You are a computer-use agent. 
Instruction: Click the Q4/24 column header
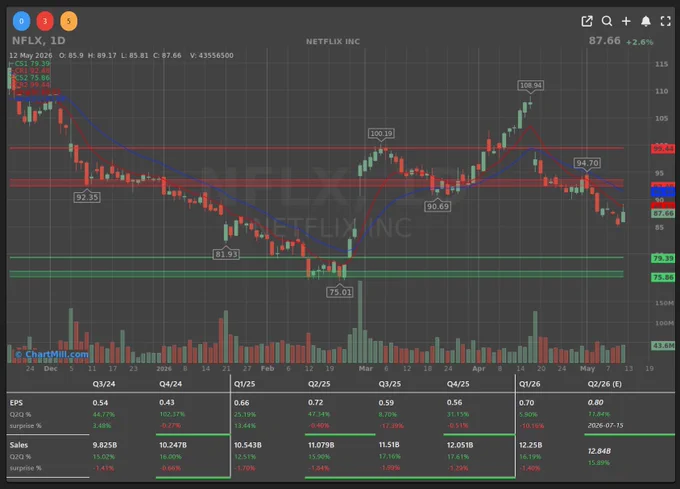(x=171, y=384)
